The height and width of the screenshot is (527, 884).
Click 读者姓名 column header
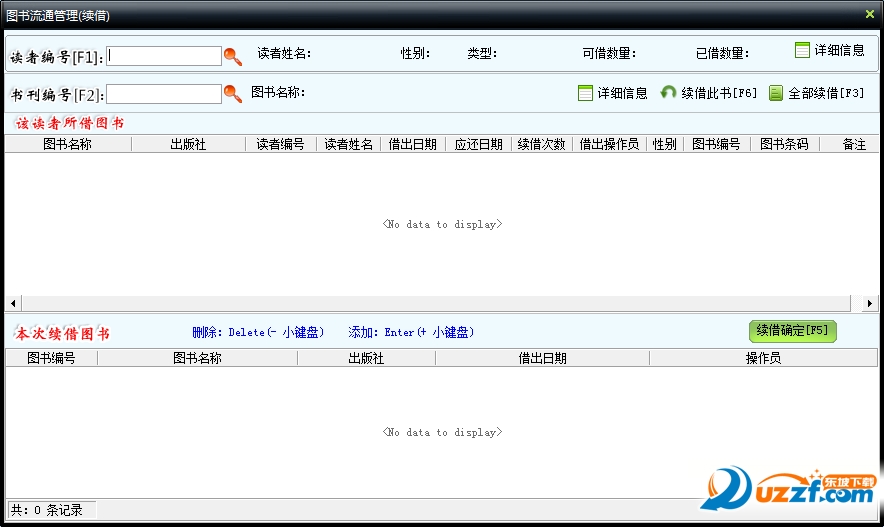pos(348,144)
